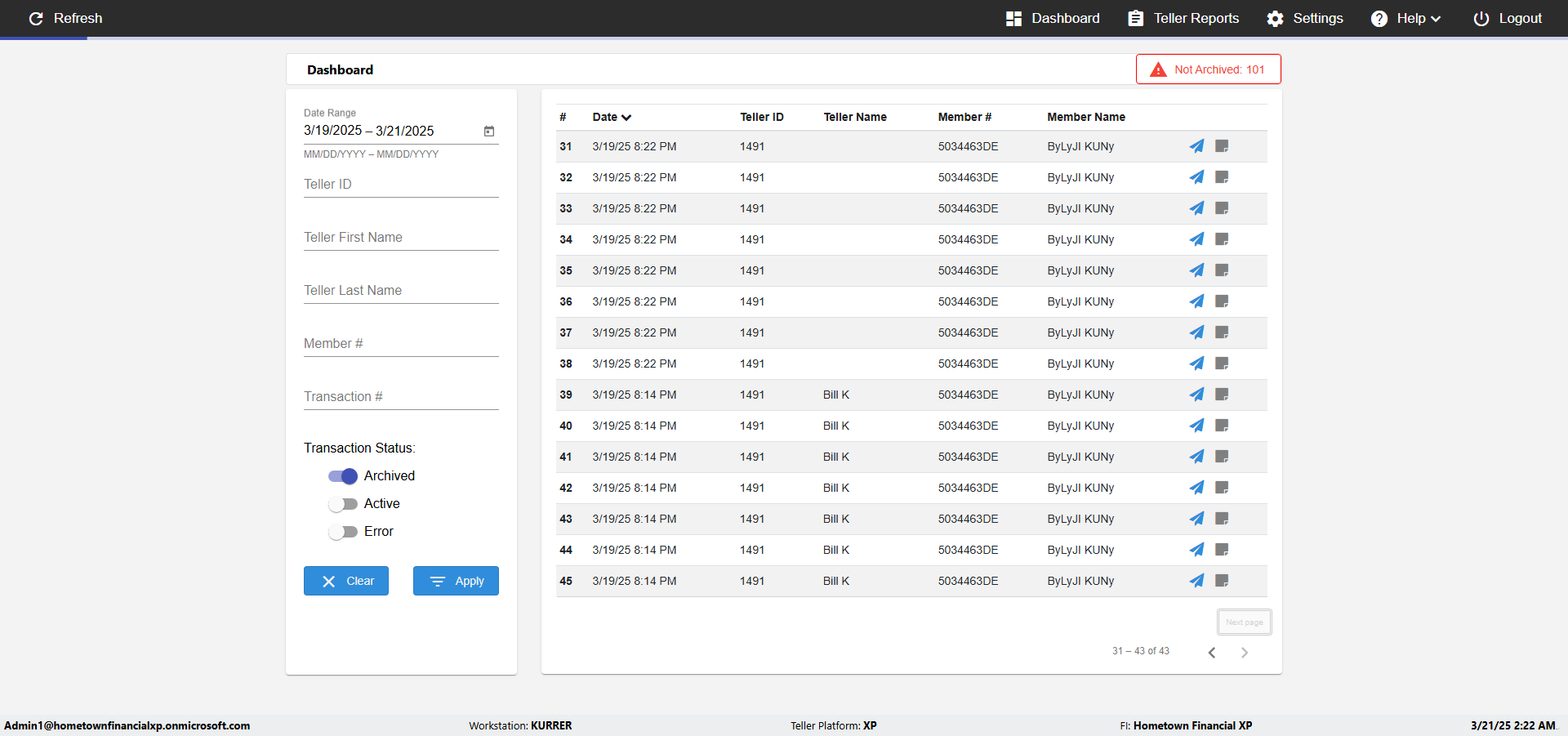Enable the Active status toggle
The width and height of the screenshot is (1568, 736).
343,504
